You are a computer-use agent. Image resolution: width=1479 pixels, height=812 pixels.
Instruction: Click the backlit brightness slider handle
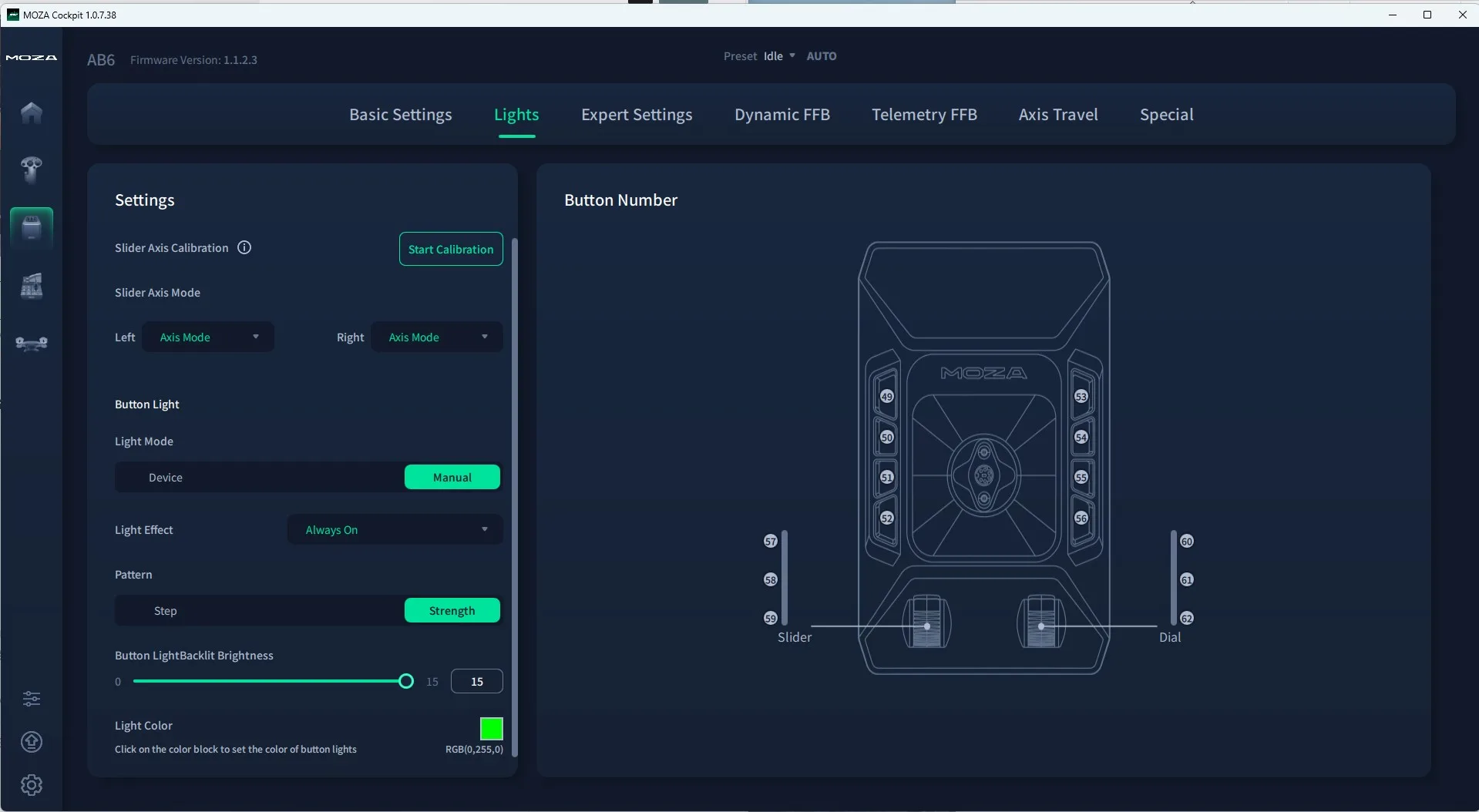[406, 681]
